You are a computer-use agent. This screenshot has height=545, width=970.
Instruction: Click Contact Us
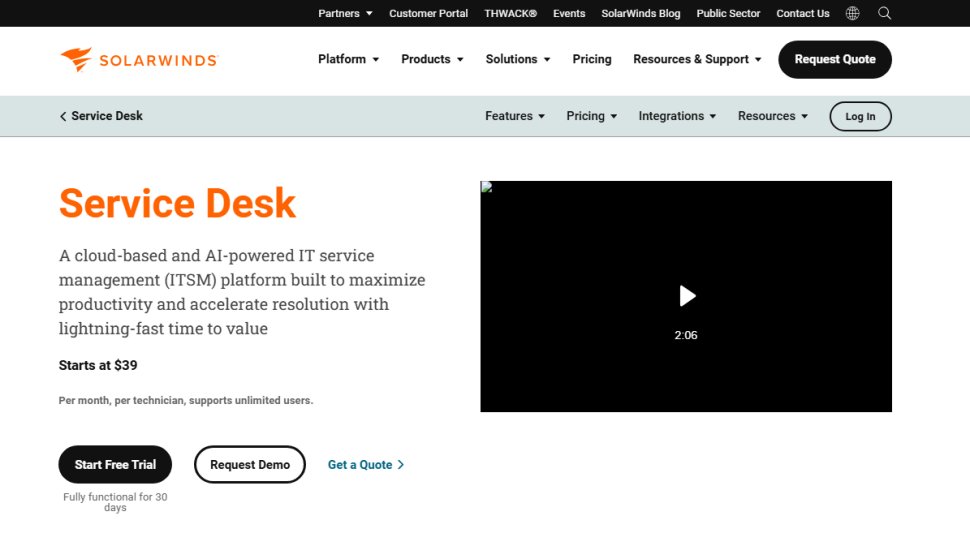tap(802, 13)
